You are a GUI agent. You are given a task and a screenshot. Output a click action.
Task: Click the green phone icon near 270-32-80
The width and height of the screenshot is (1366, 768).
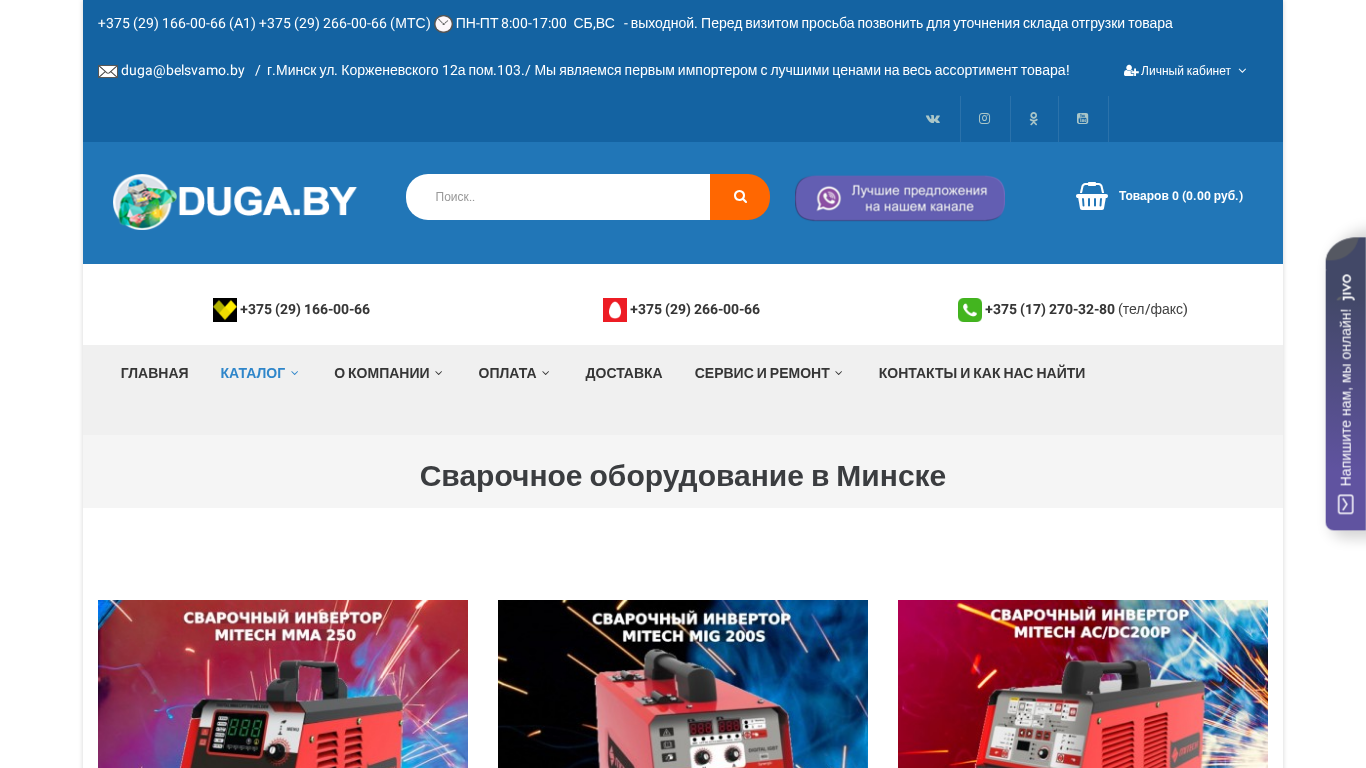pos(969,310)
